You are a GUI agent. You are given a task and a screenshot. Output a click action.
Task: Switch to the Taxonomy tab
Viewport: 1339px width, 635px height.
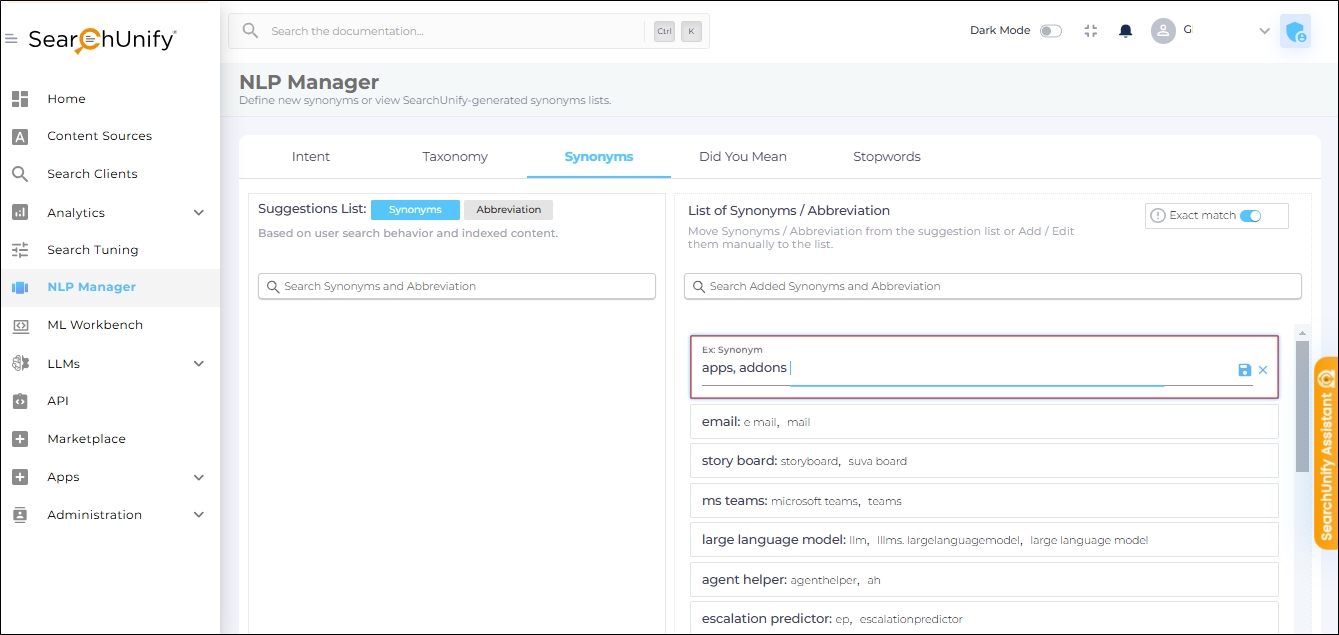[x=455, y=157]
